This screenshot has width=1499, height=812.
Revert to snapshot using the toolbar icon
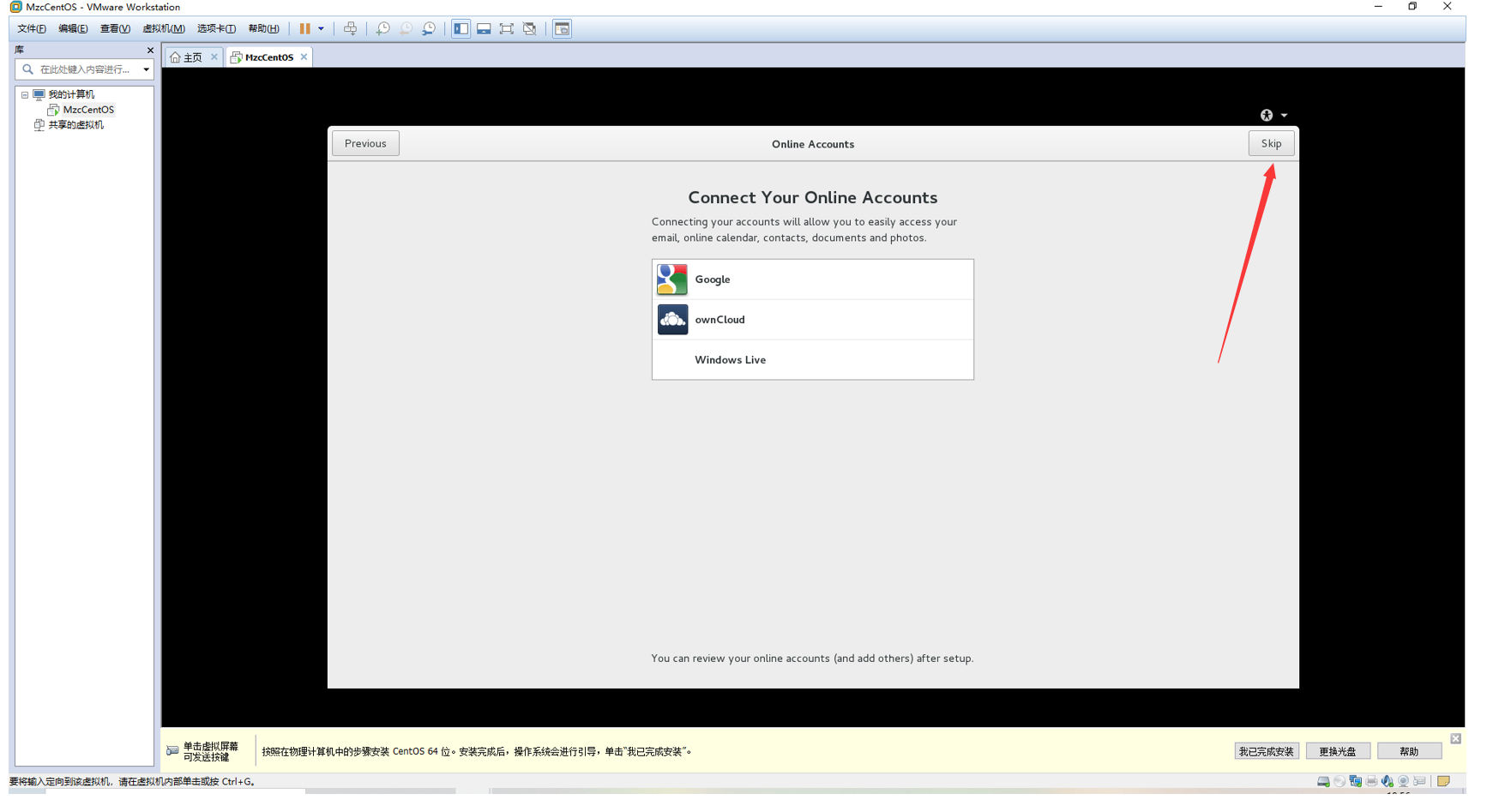tap(406, 28)
